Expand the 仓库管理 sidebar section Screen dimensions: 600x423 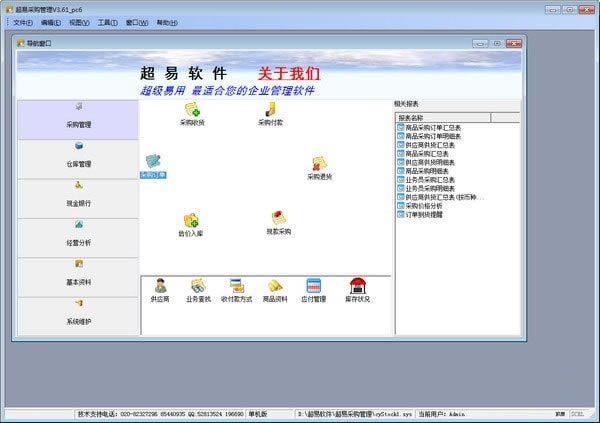(78, 157)
